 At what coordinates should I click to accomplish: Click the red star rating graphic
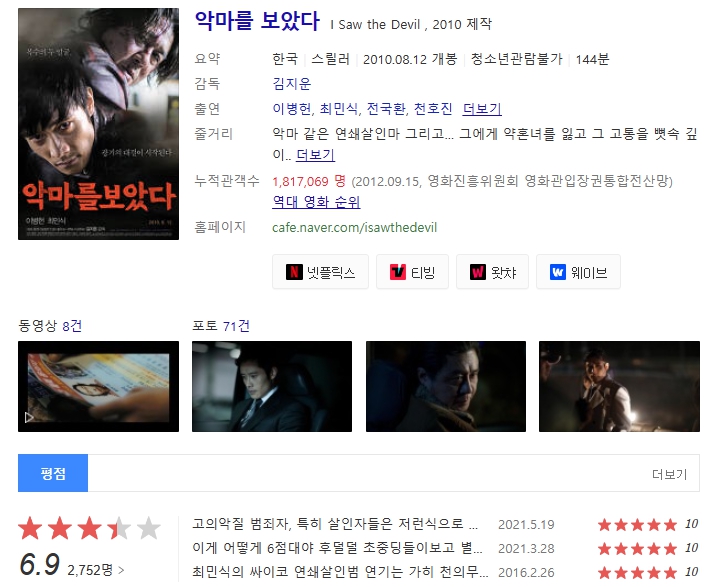tap(90, 528)
